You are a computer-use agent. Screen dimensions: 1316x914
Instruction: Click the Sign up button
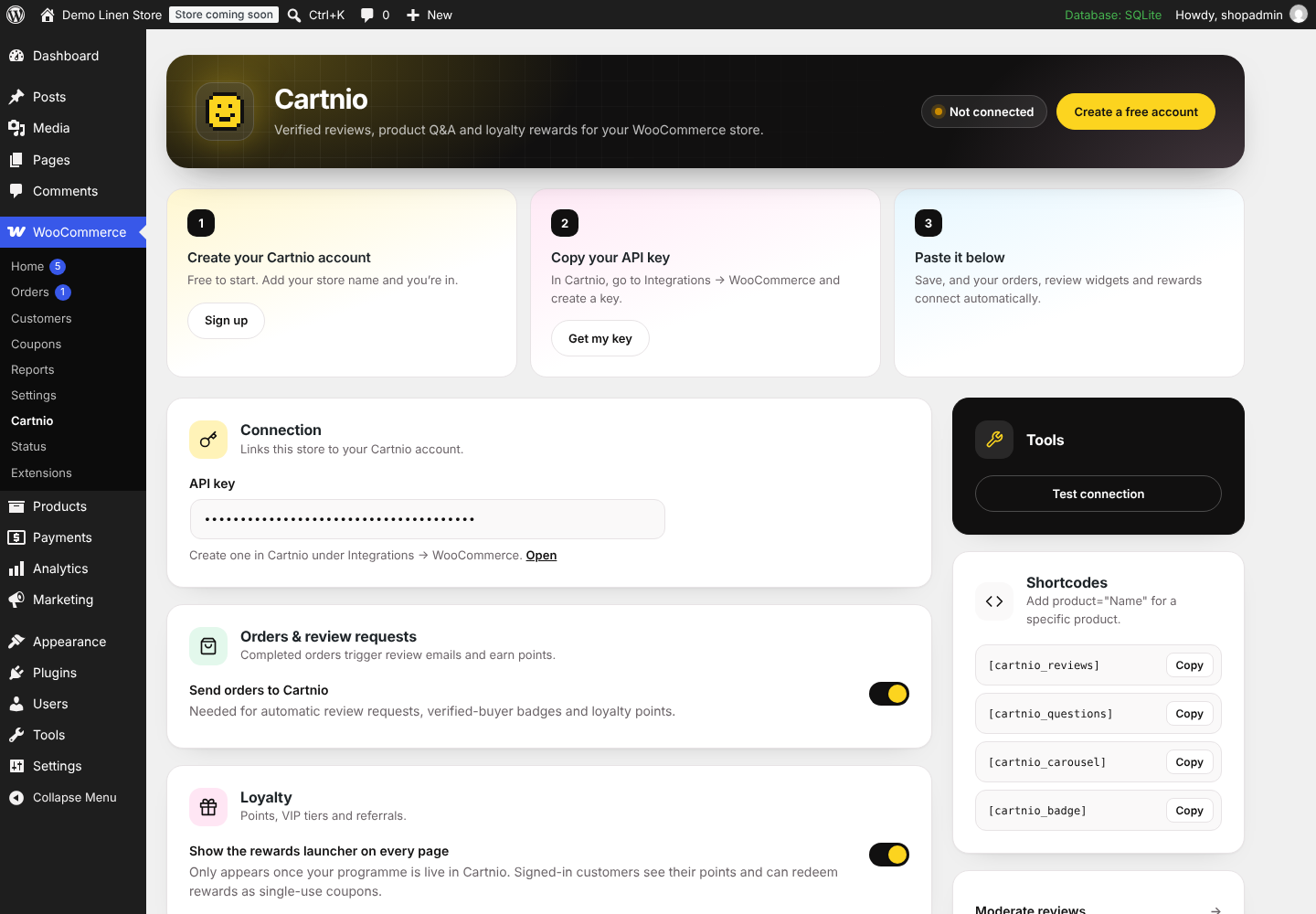pos(226,321)
